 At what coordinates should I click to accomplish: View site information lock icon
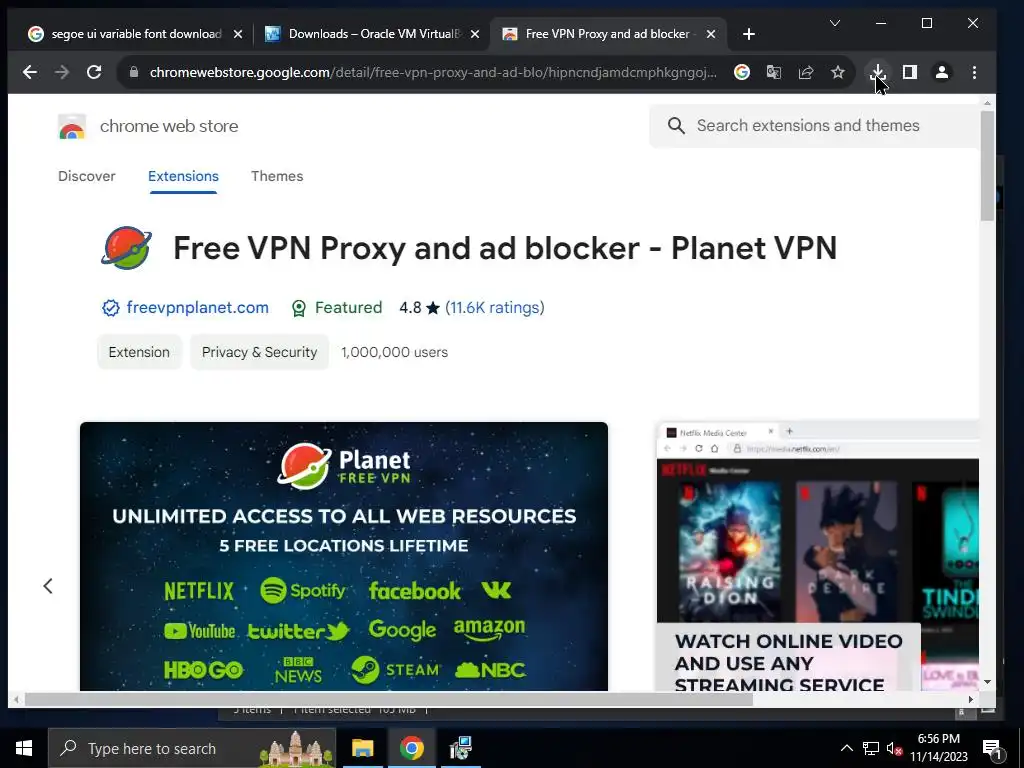134,72
